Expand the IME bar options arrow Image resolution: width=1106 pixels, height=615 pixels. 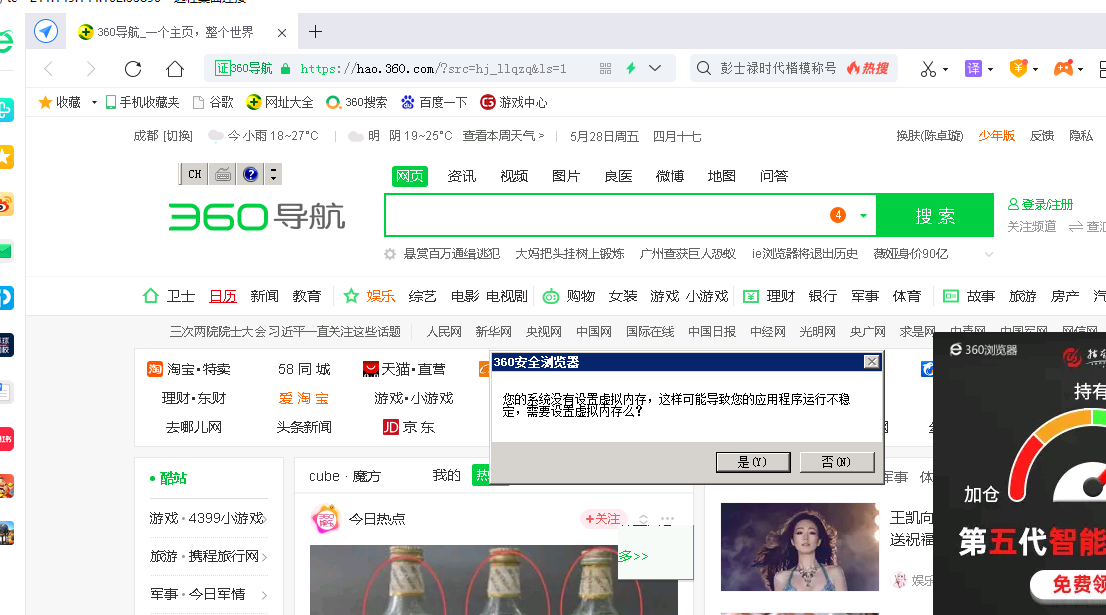pos(273,174)
